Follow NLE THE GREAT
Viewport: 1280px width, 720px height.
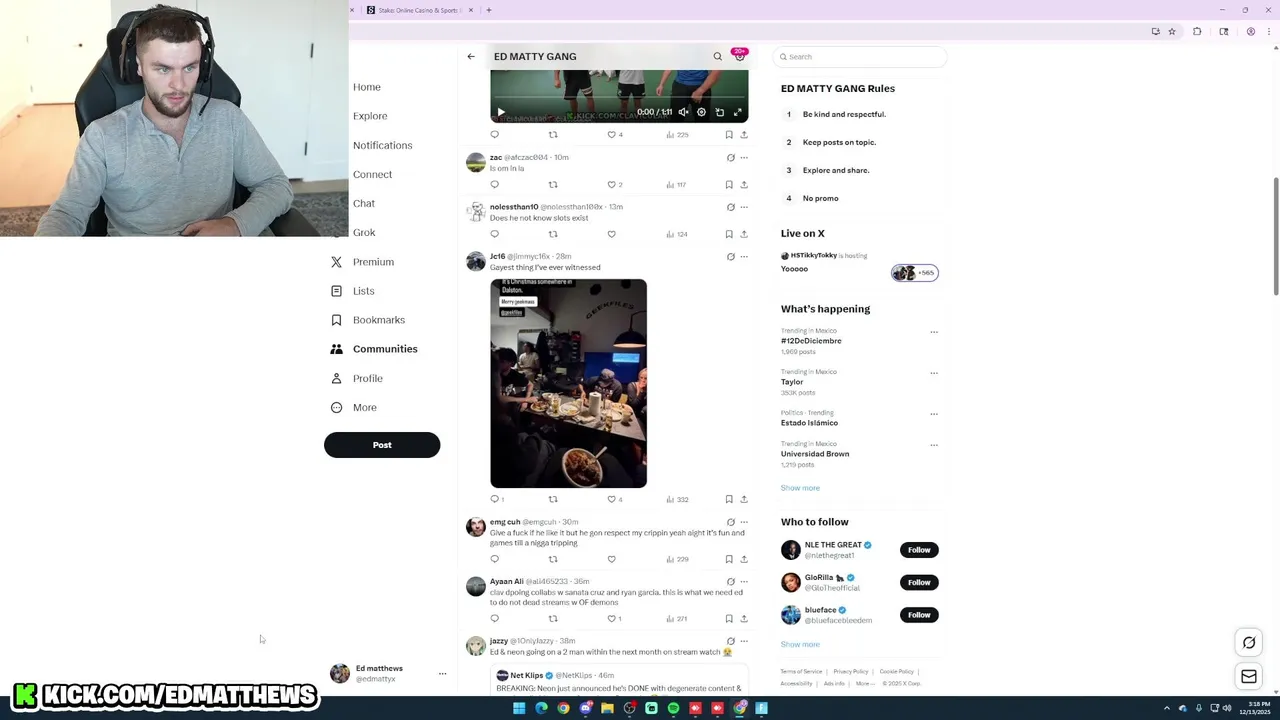click(x=919, y=550)
